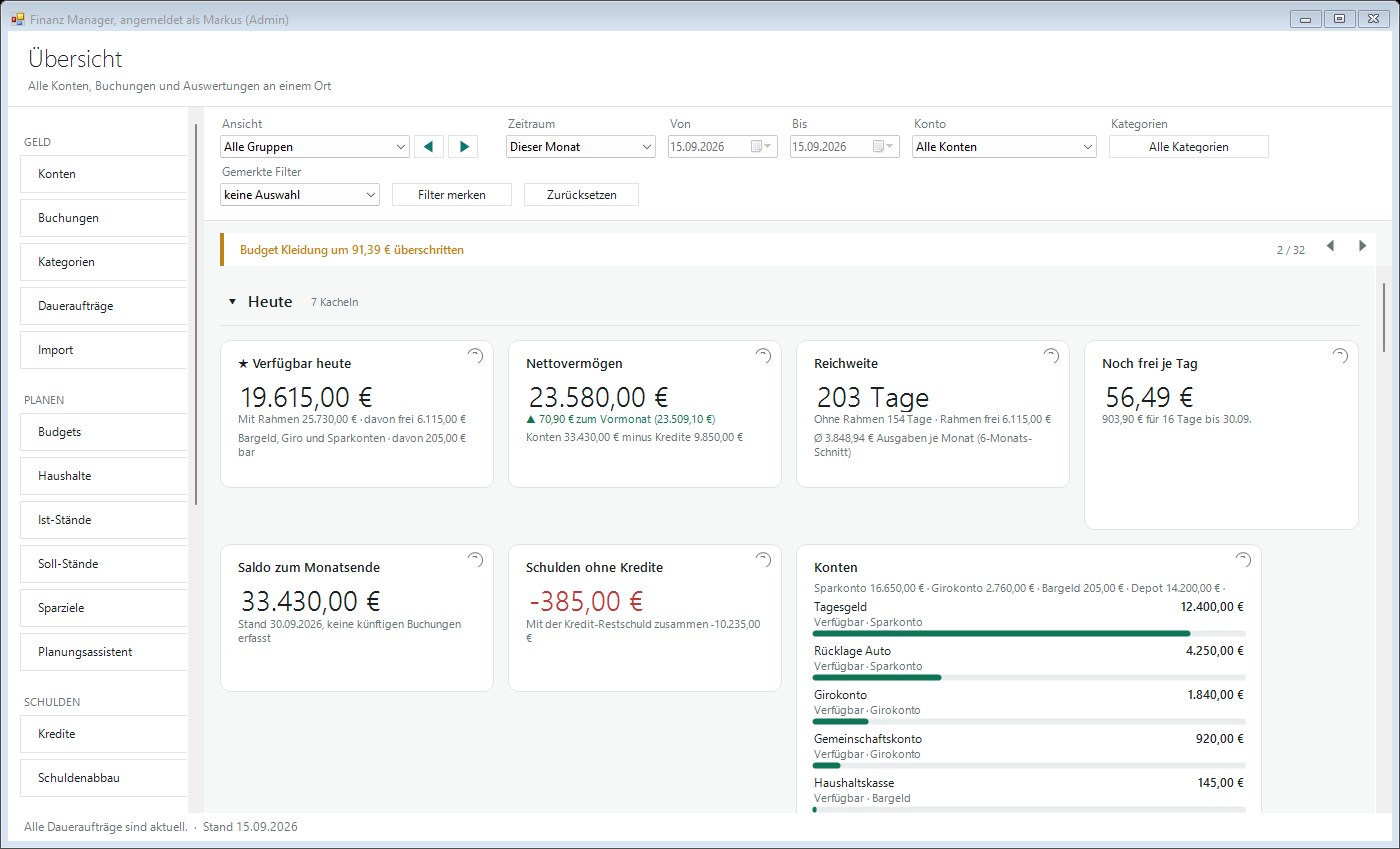The image size is (1400, 849).
Task: Open tile menu on Nettovermögen card
Action: pyautogui.click(x=763, y=356)
